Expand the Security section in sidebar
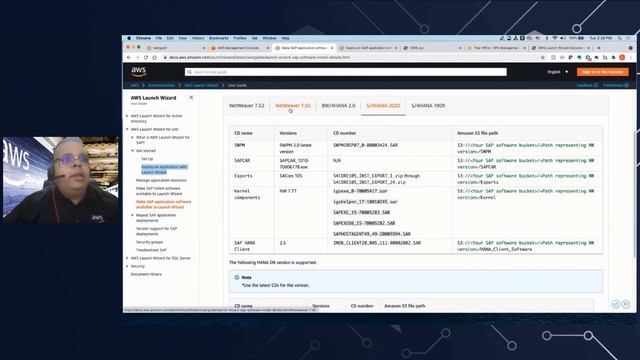This screenshot has width=640, height=360. 127,266
